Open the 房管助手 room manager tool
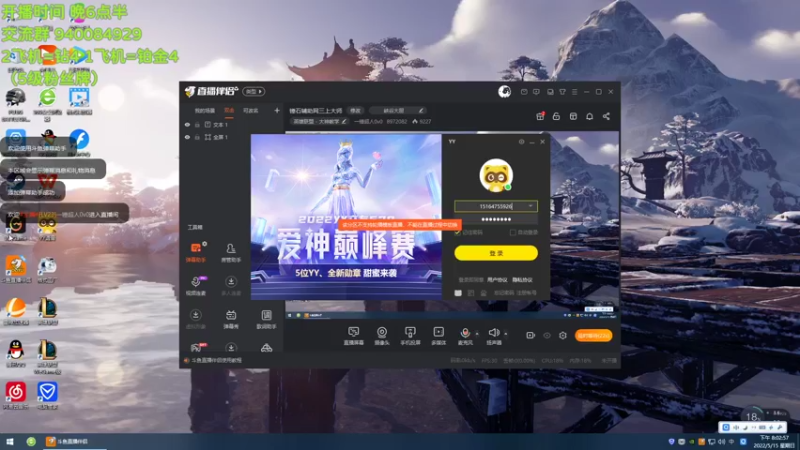This screenshot has width=800, height=450. (x=231, y=253)
